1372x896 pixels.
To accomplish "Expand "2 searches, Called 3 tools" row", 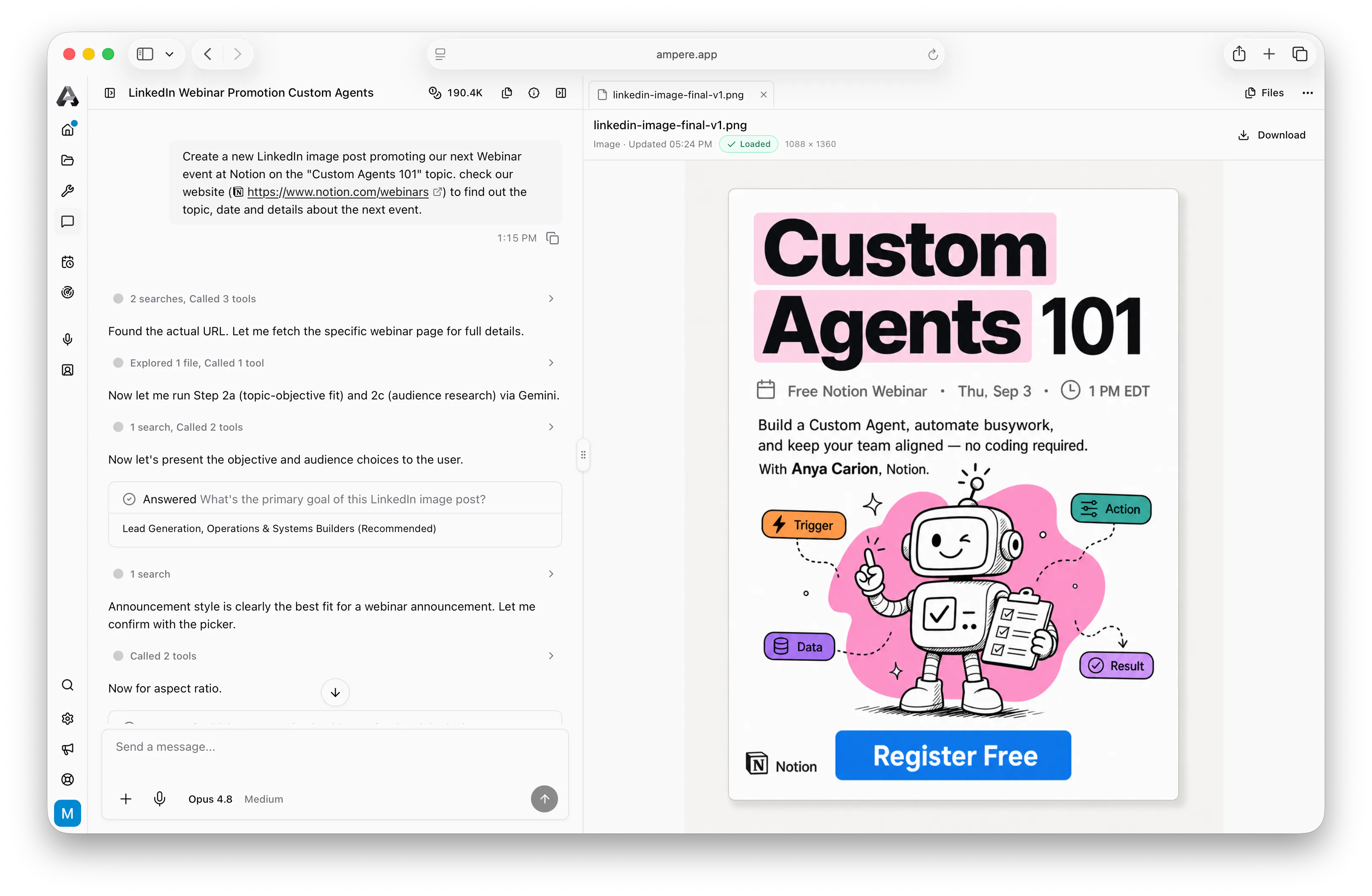I will [335, 299].
